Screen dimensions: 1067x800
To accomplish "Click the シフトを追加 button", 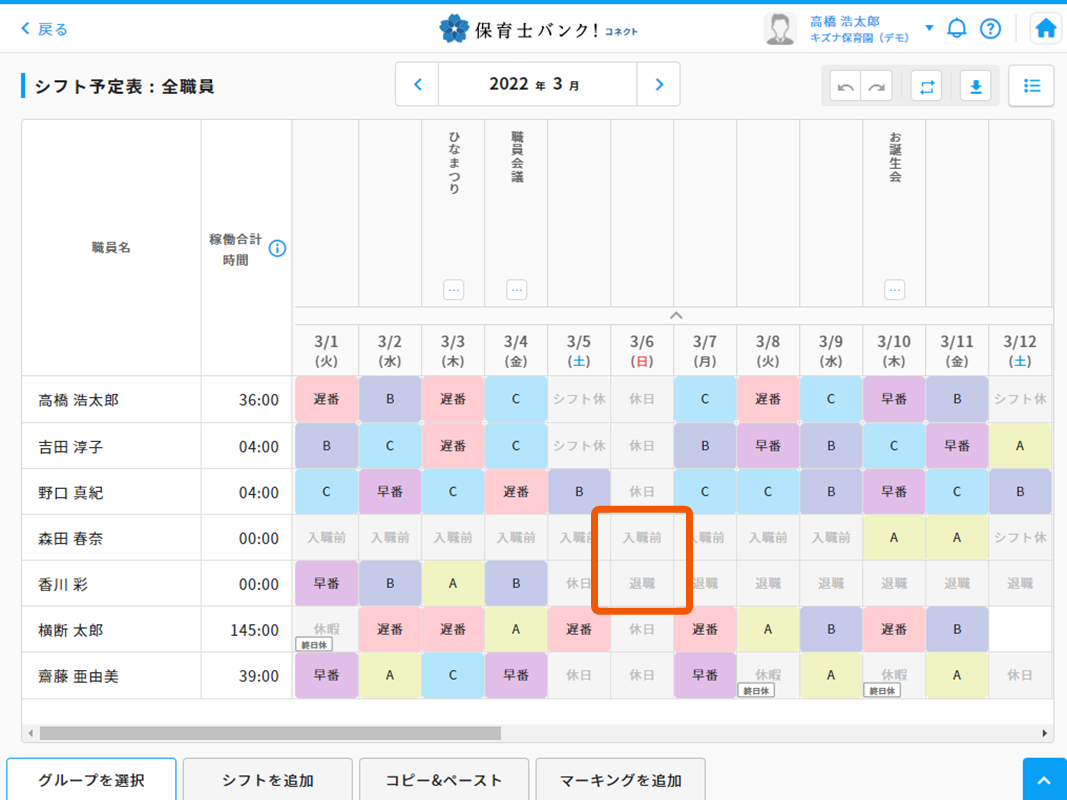I will [268, 780].
